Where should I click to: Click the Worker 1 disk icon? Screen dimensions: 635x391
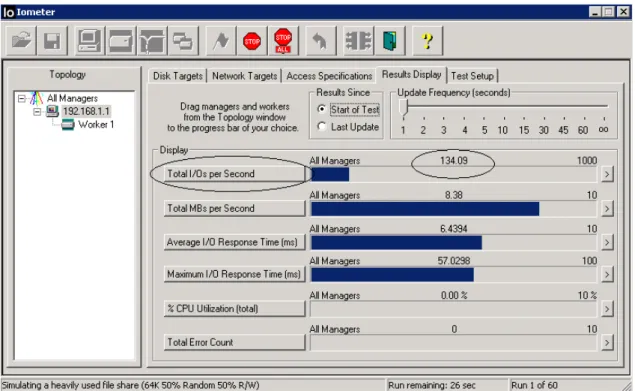pos(68,124)
